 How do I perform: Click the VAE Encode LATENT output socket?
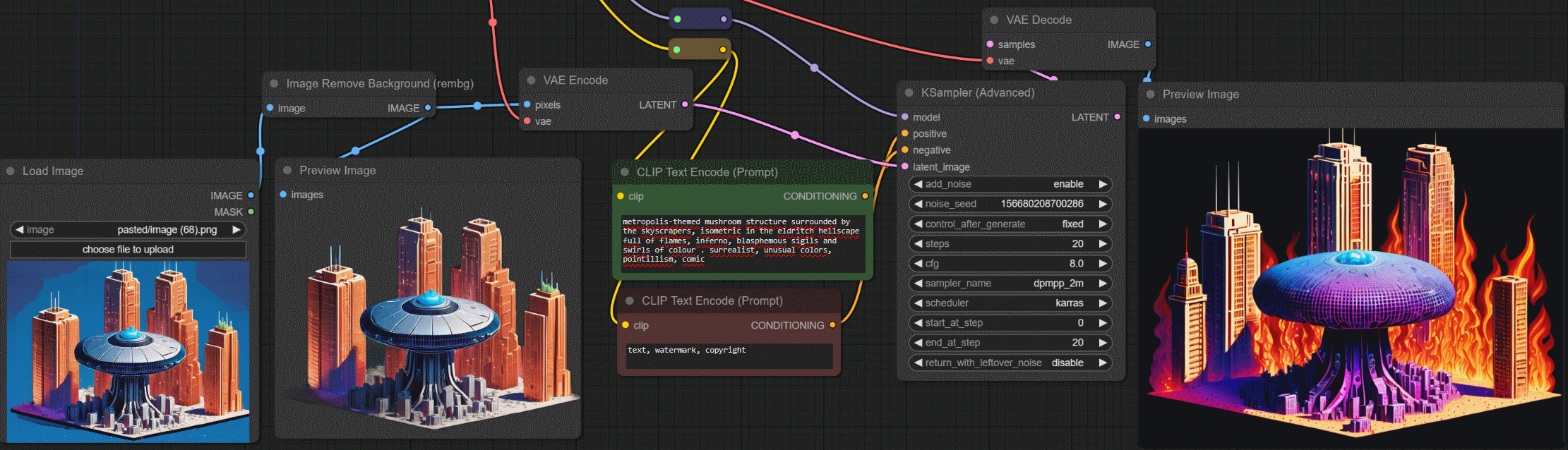point(685,104)
